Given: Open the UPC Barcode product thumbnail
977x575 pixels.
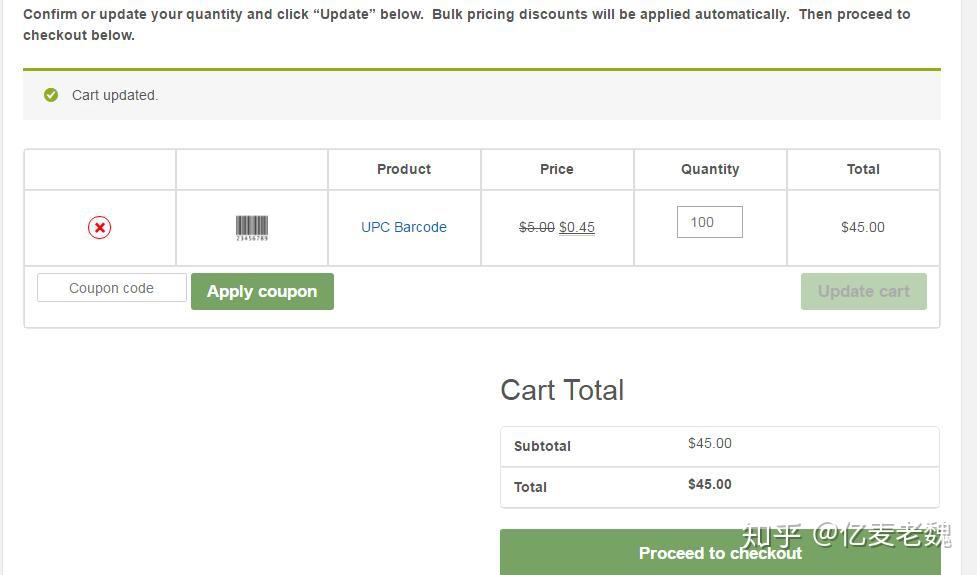Looking at the screenshot, I should coord(252,228).
